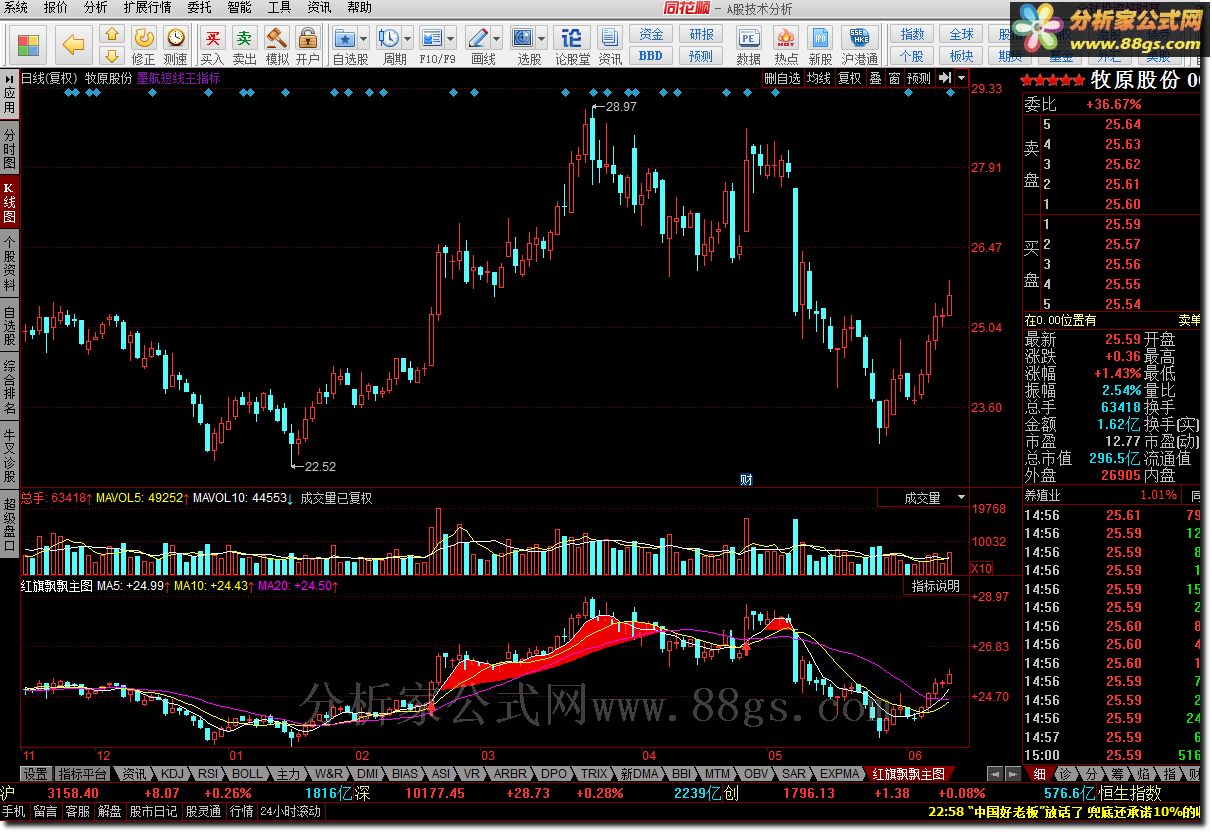Click the 股市日记 status bar link
Image resolution: width=1212 pixels, height=832 pixels.
coord(153,811)
